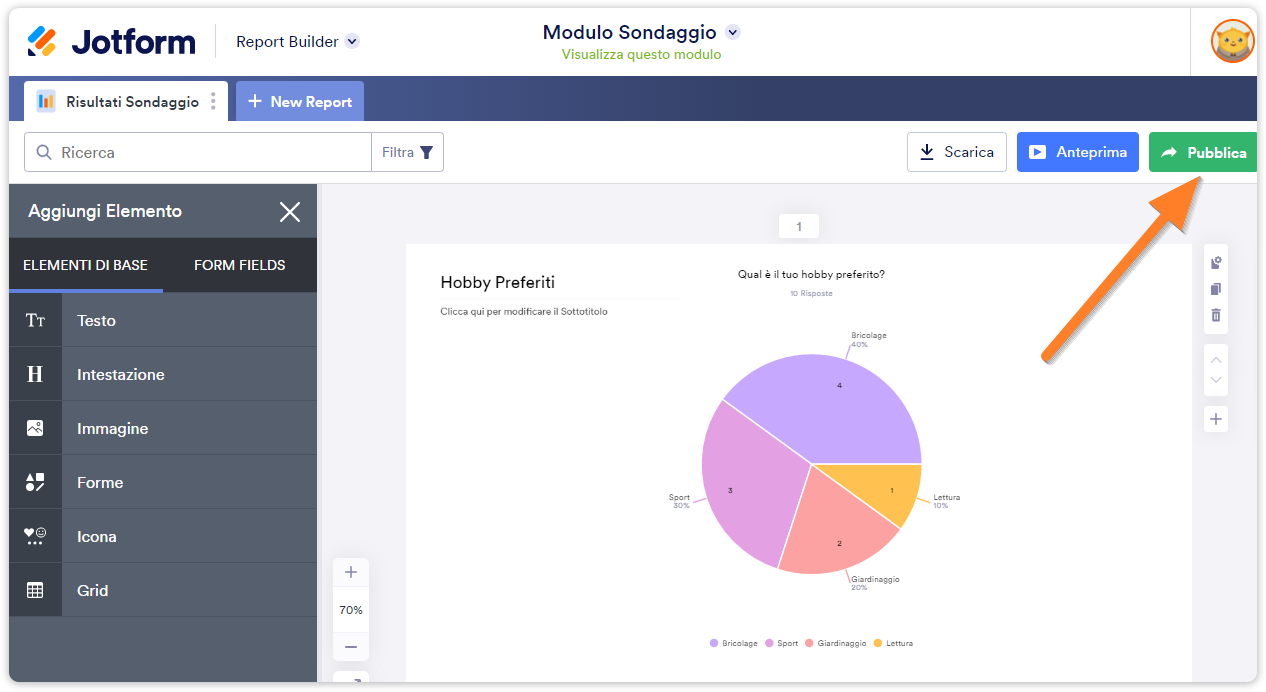The width and height of the screenshot is (1266, 692).
Task: Expand the Report Builder dropdown
Action: pyautogui.click(x=352, y=42)
